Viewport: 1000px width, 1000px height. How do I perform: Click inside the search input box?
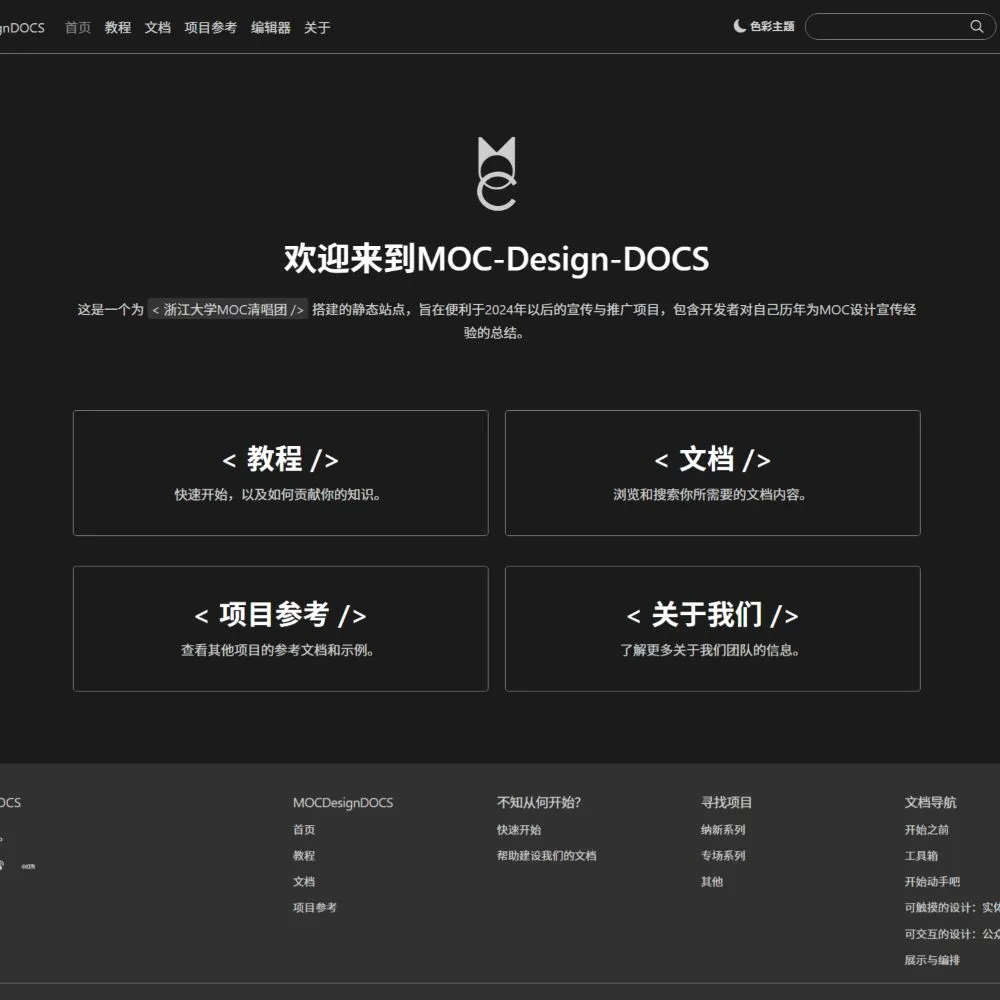[890, 27]
